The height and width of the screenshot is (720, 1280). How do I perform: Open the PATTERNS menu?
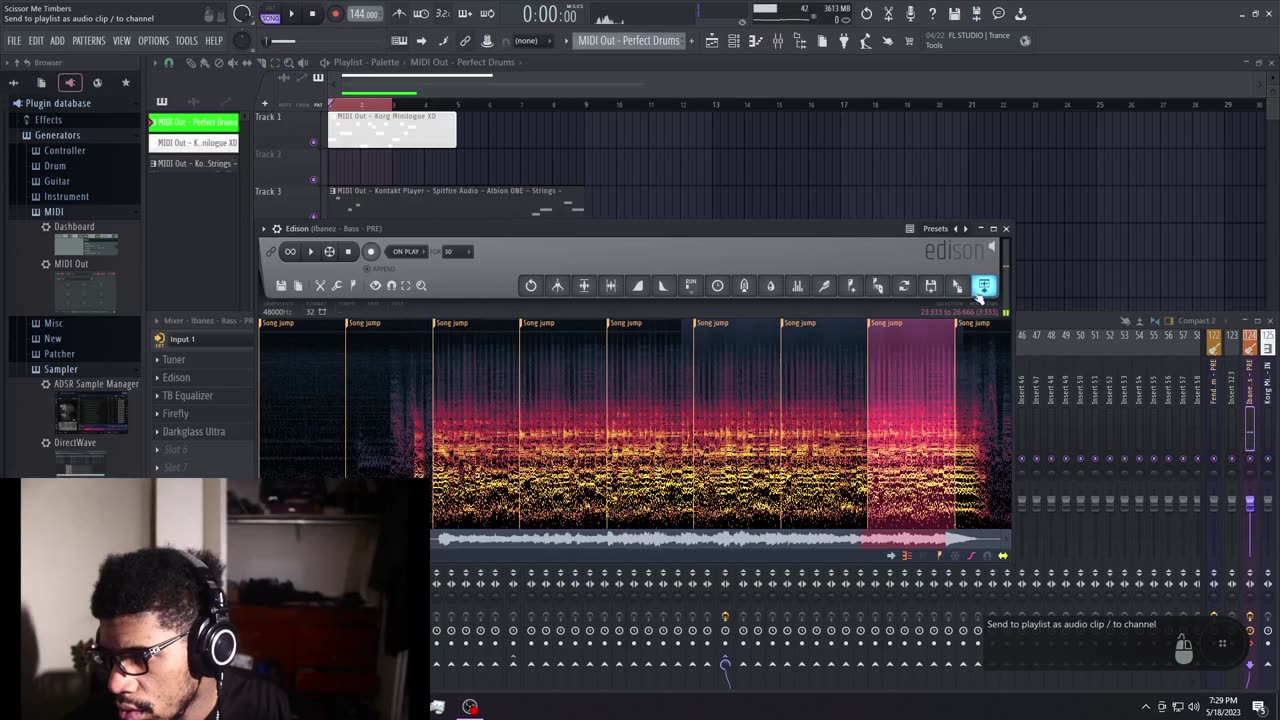pyautogui.click(x=89, y=41)
